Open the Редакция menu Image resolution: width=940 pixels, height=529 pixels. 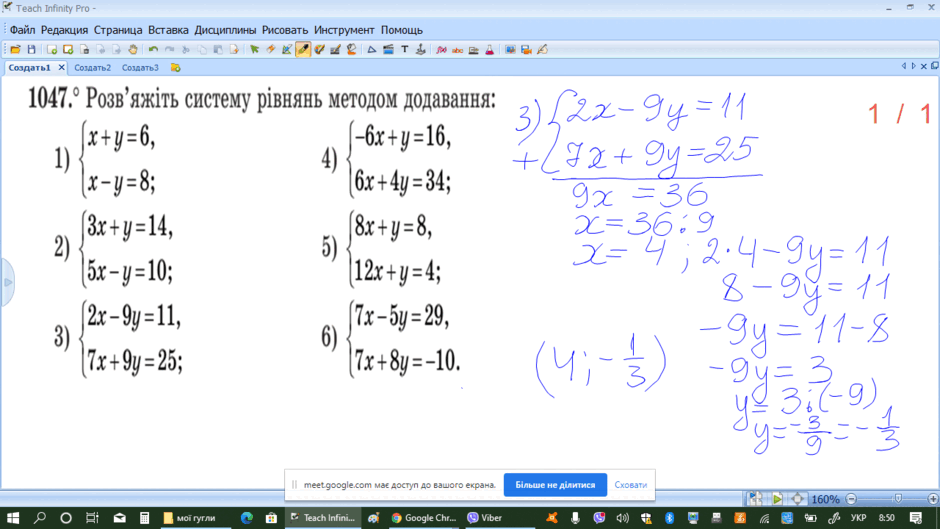tap(64, 30)
